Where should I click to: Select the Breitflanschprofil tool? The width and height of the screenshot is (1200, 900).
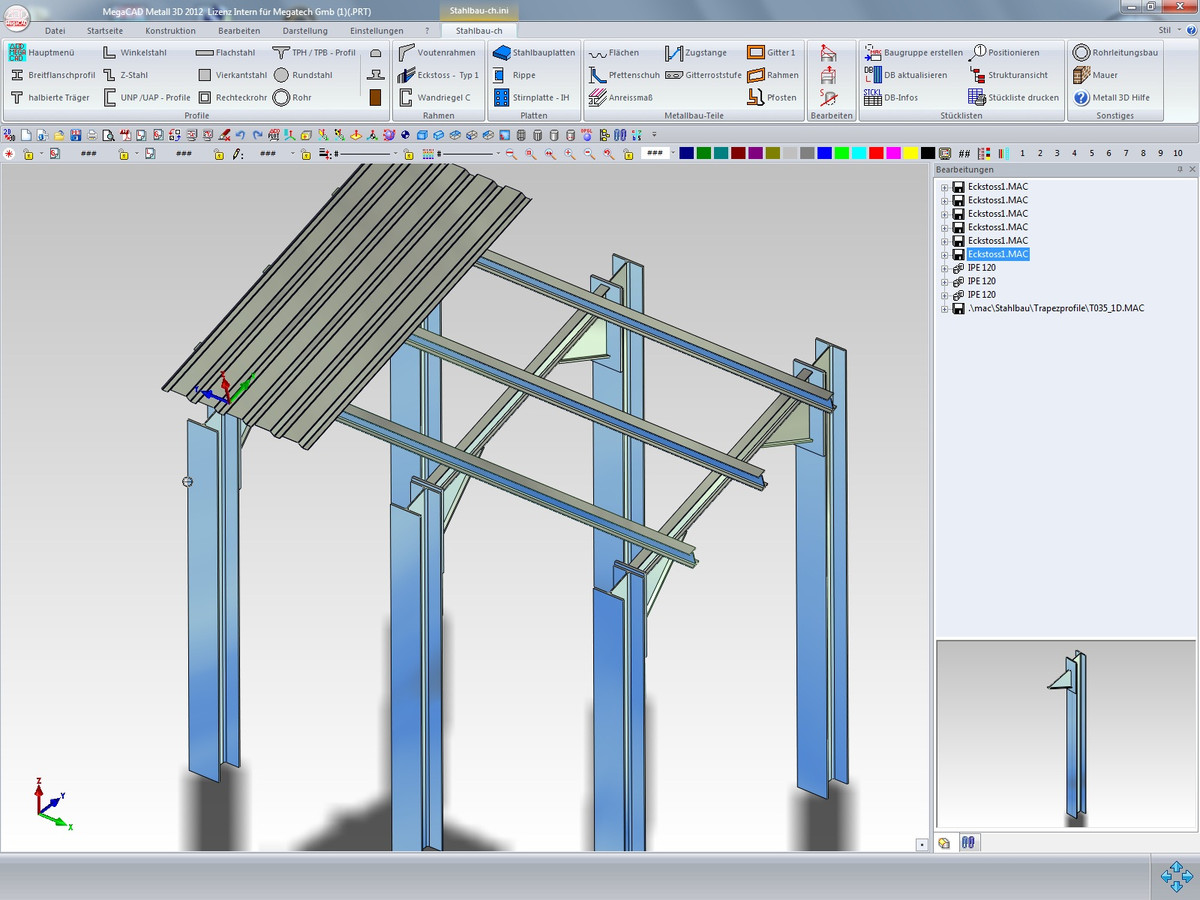[53, 75]
